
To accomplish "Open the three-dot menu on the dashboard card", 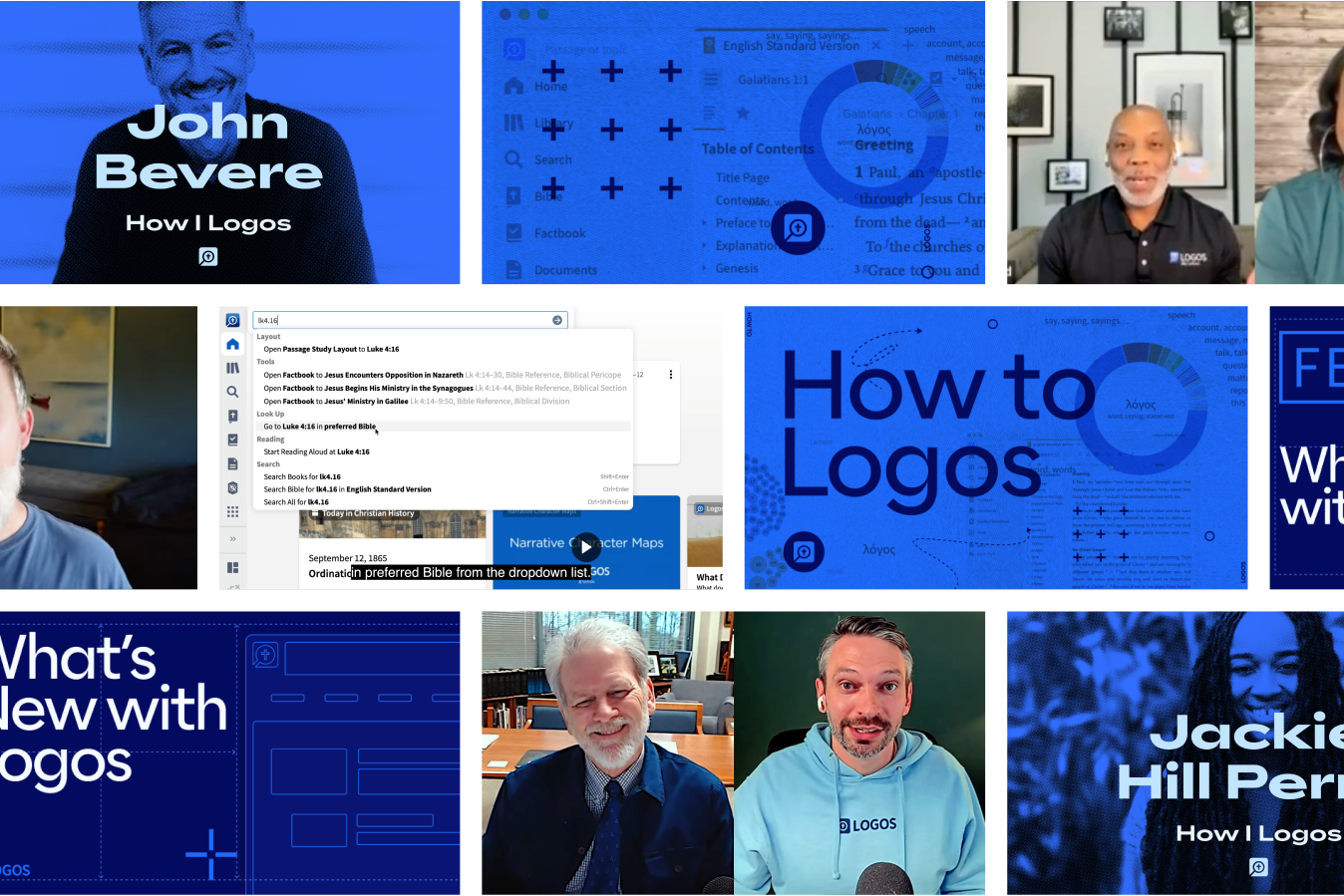I will (x=671, y=375).
